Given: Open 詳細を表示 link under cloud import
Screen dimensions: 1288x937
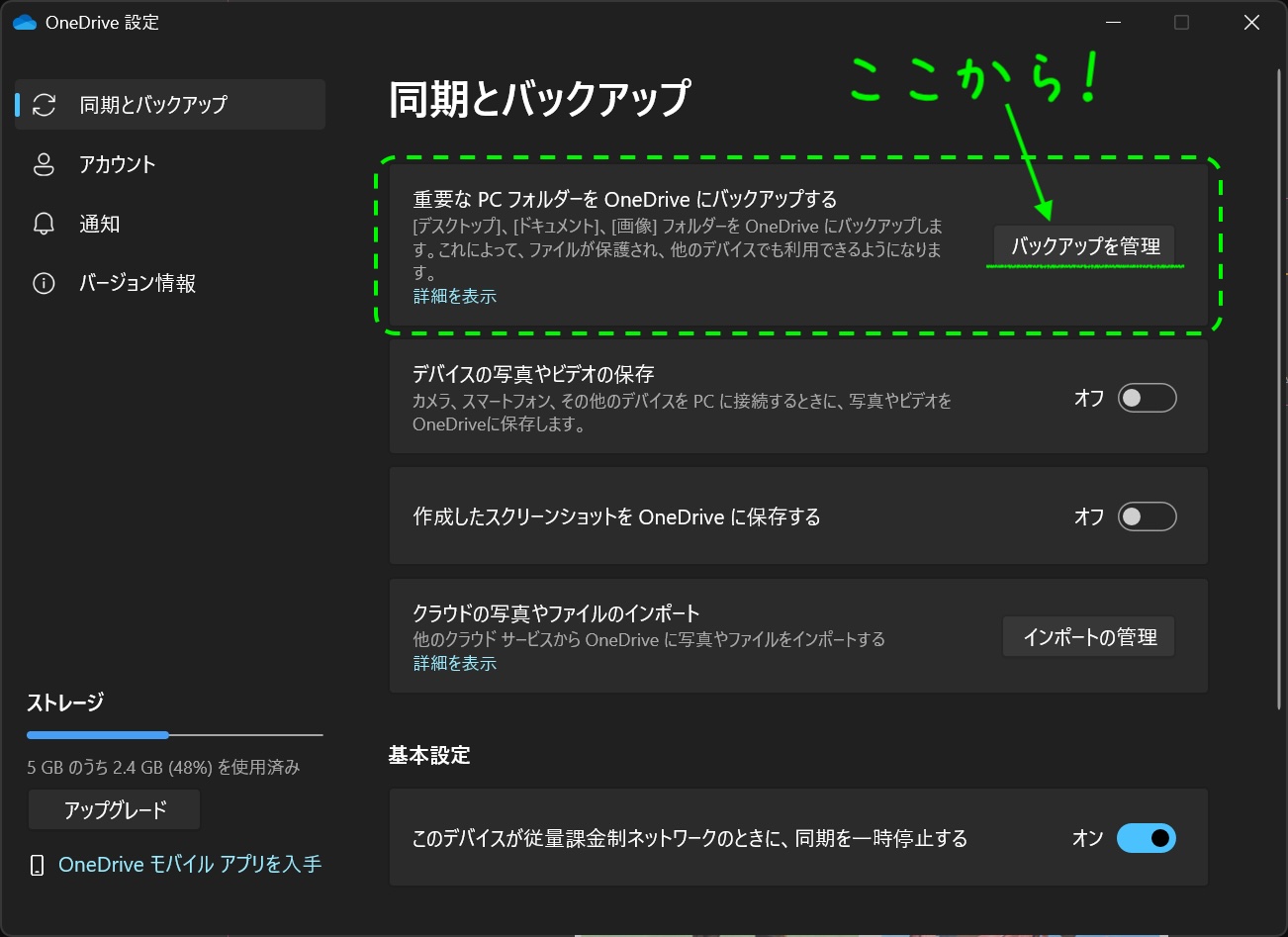Looking at the screenshot, I should pos(455,663).
